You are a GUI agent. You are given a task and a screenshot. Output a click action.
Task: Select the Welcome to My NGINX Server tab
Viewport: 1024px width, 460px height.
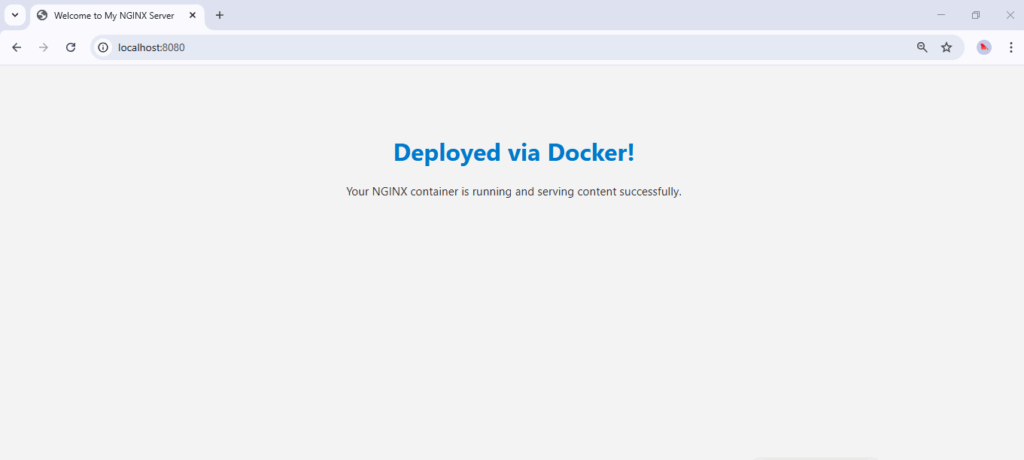click(x=115, y=15)
